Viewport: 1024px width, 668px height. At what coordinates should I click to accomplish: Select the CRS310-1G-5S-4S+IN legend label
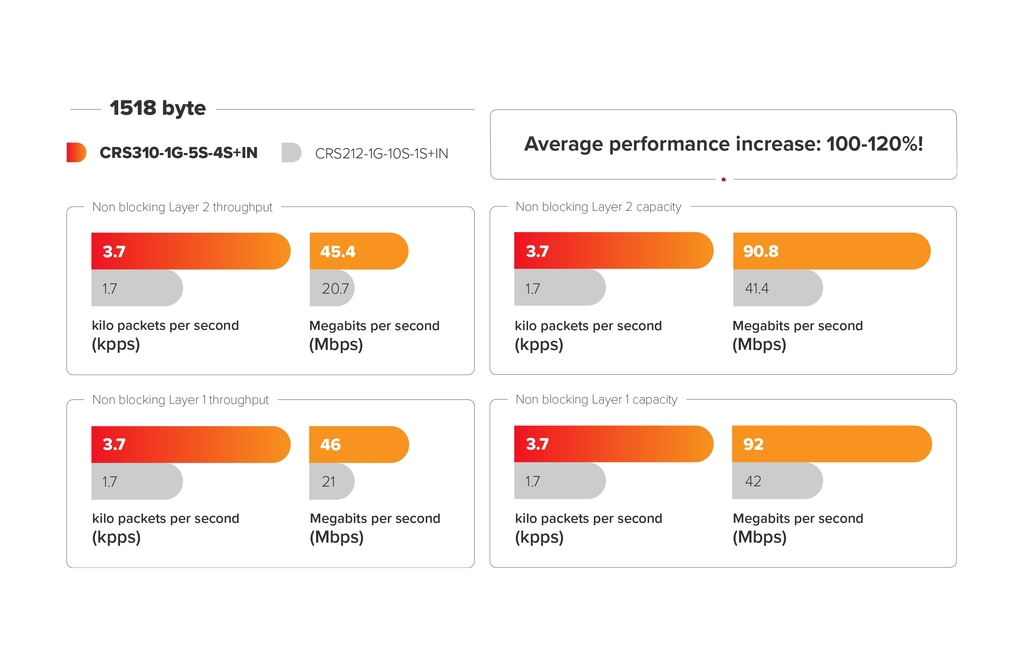178,153
